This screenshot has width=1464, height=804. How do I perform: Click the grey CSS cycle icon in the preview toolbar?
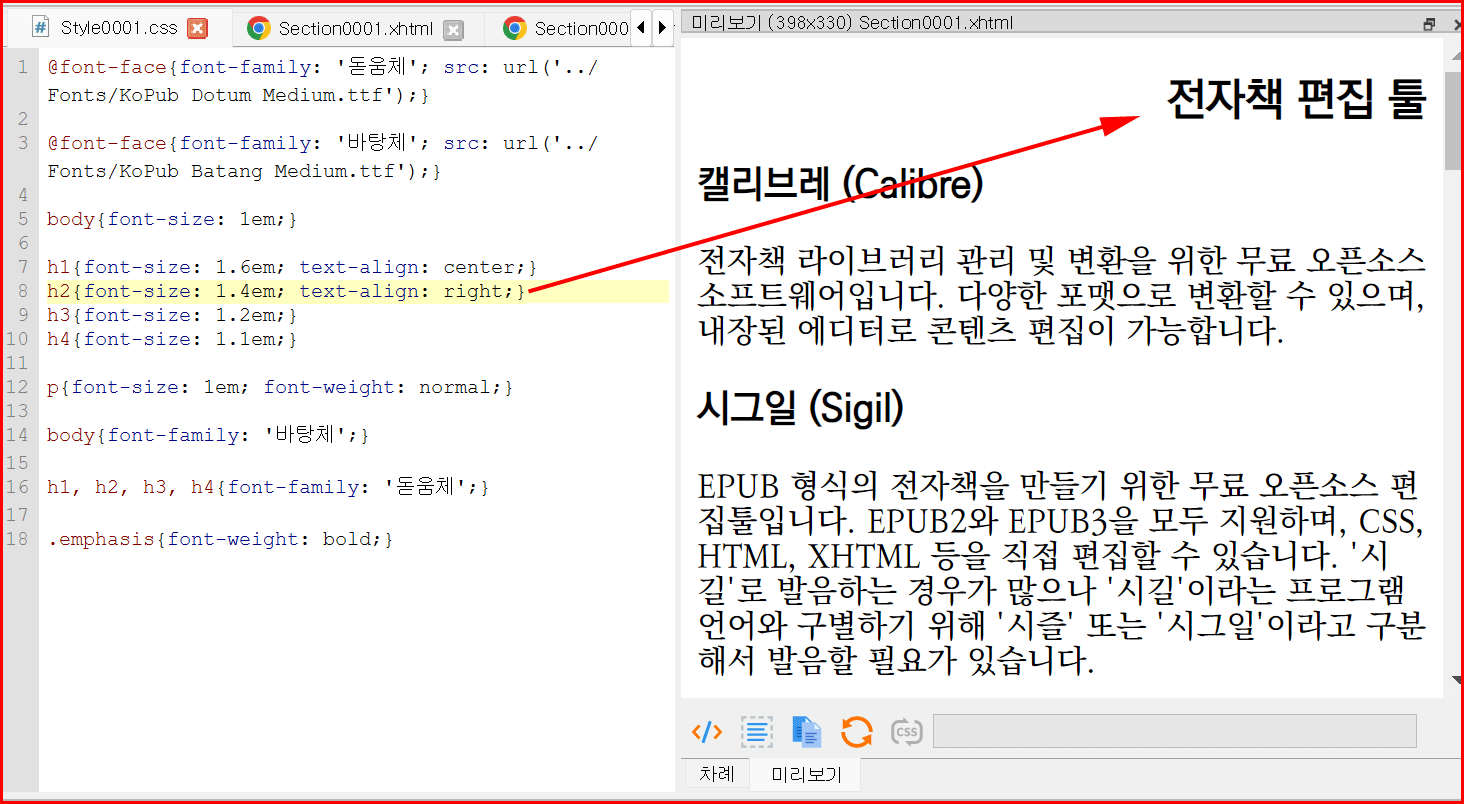(906, 732)
